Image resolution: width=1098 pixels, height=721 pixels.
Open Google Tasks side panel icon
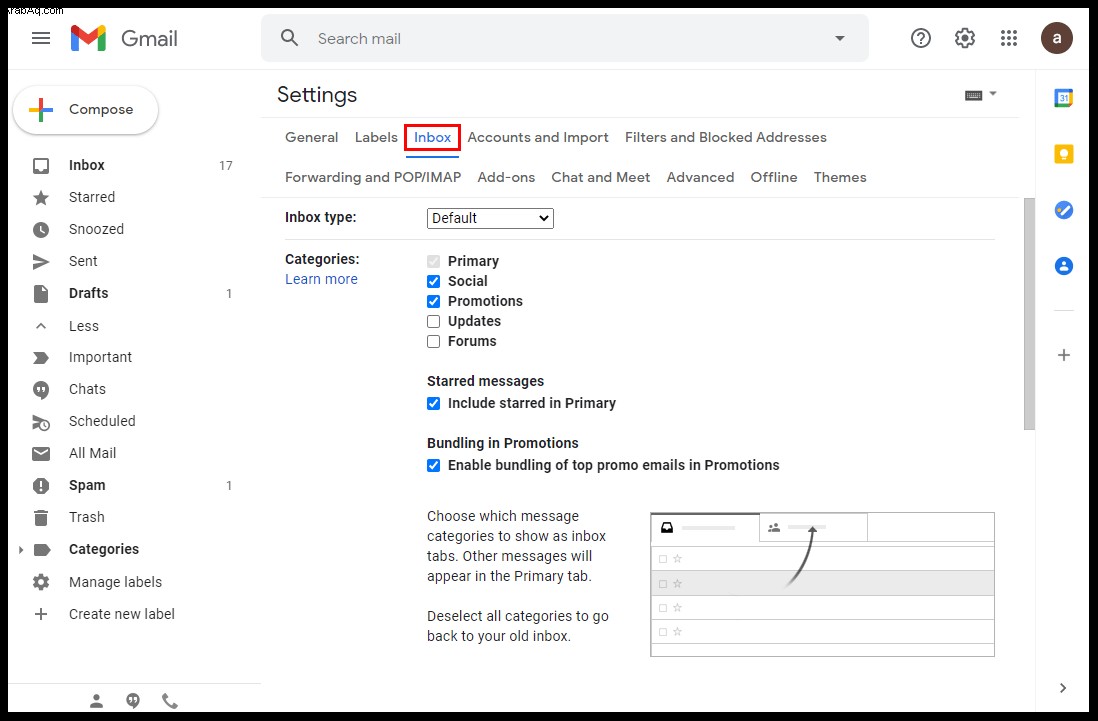click(x=1064, y=209)
